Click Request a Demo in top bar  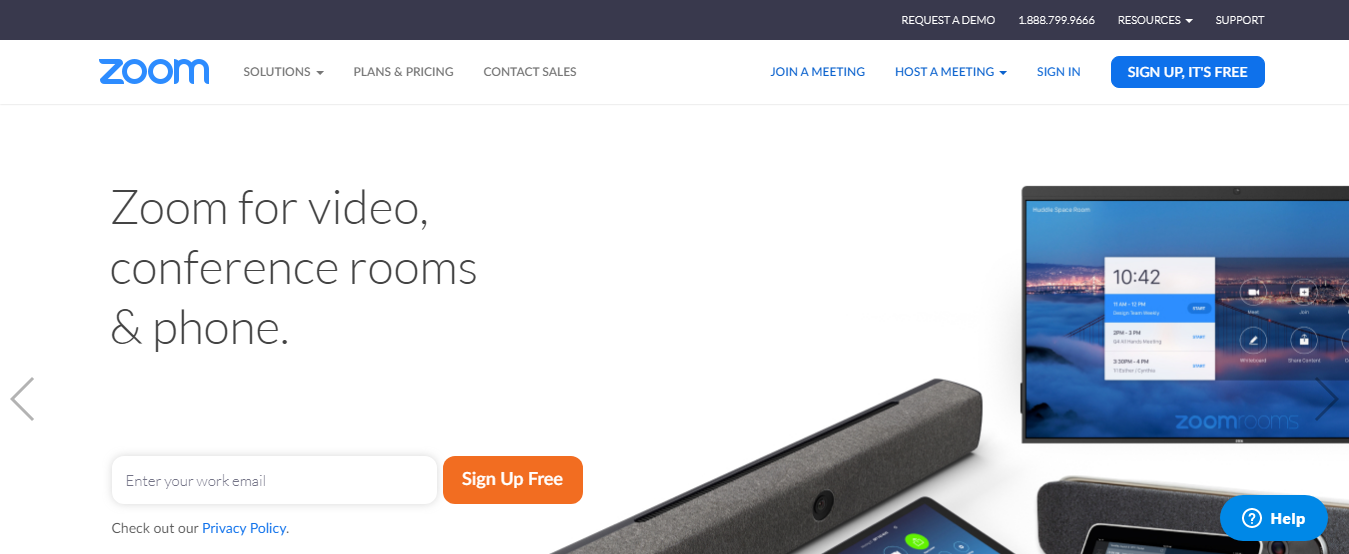[948, 20]
